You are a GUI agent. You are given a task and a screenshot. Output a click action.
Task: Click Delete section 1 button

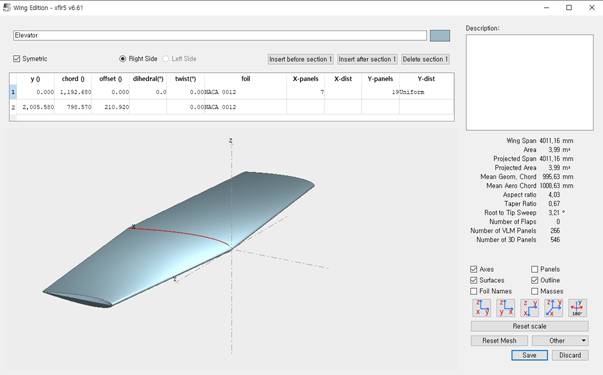pos(425,59)
